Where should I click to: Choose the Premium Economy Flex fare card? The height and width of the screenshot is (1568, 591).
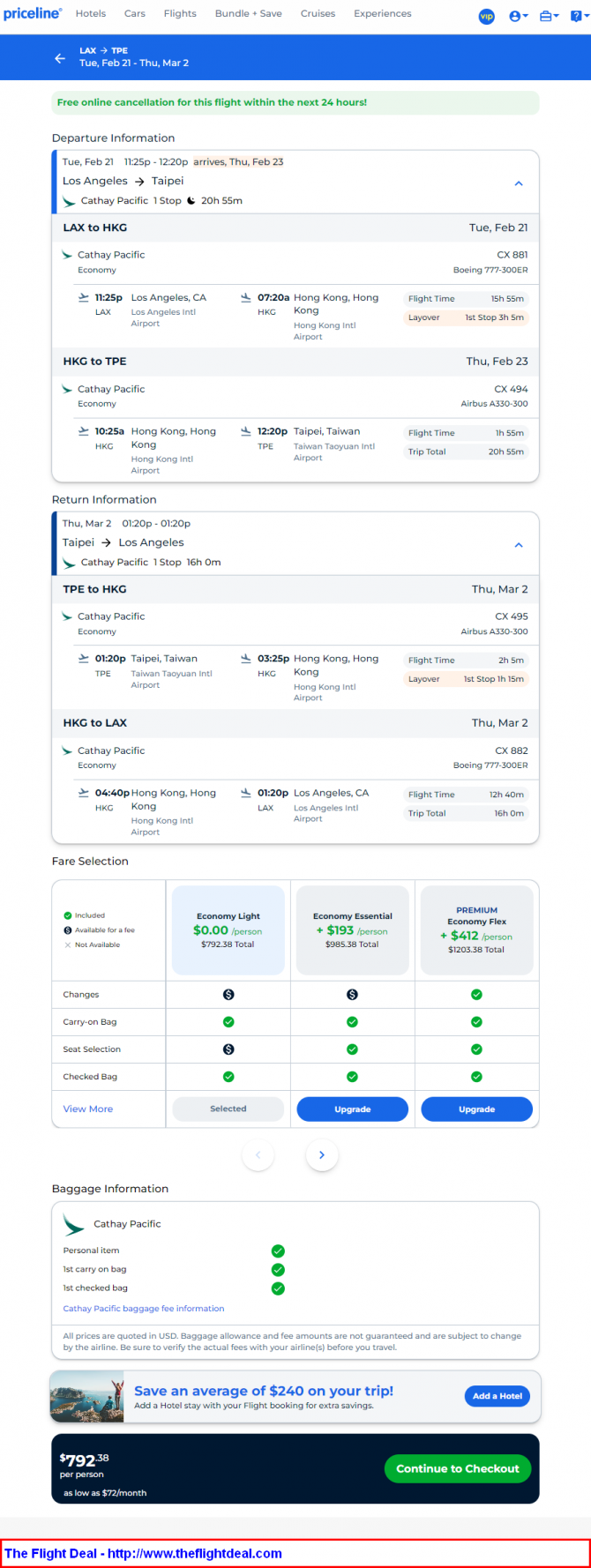click(476, 930)
